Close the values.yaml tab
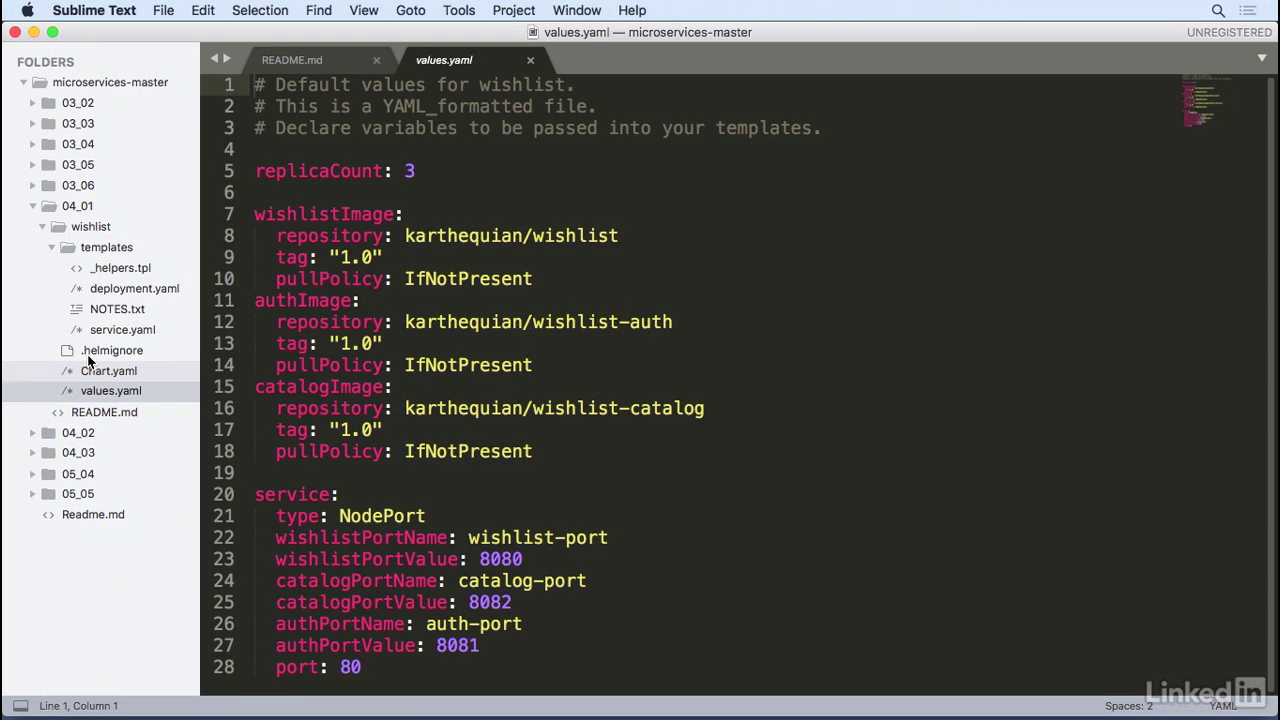The image size is (1280, 720). pyautogui.click(x=531, y=60)
